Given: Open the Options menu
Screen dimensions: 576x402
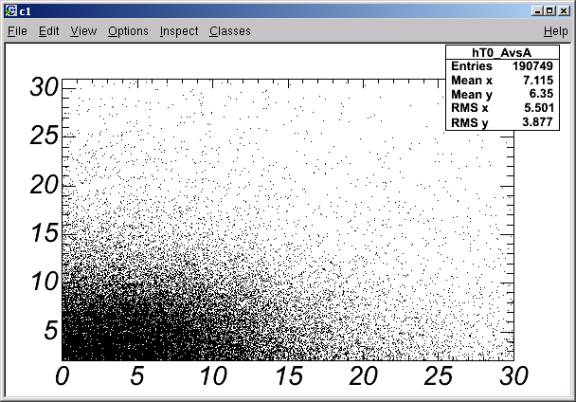Looking at the screenshot, I should pos(128,31).
